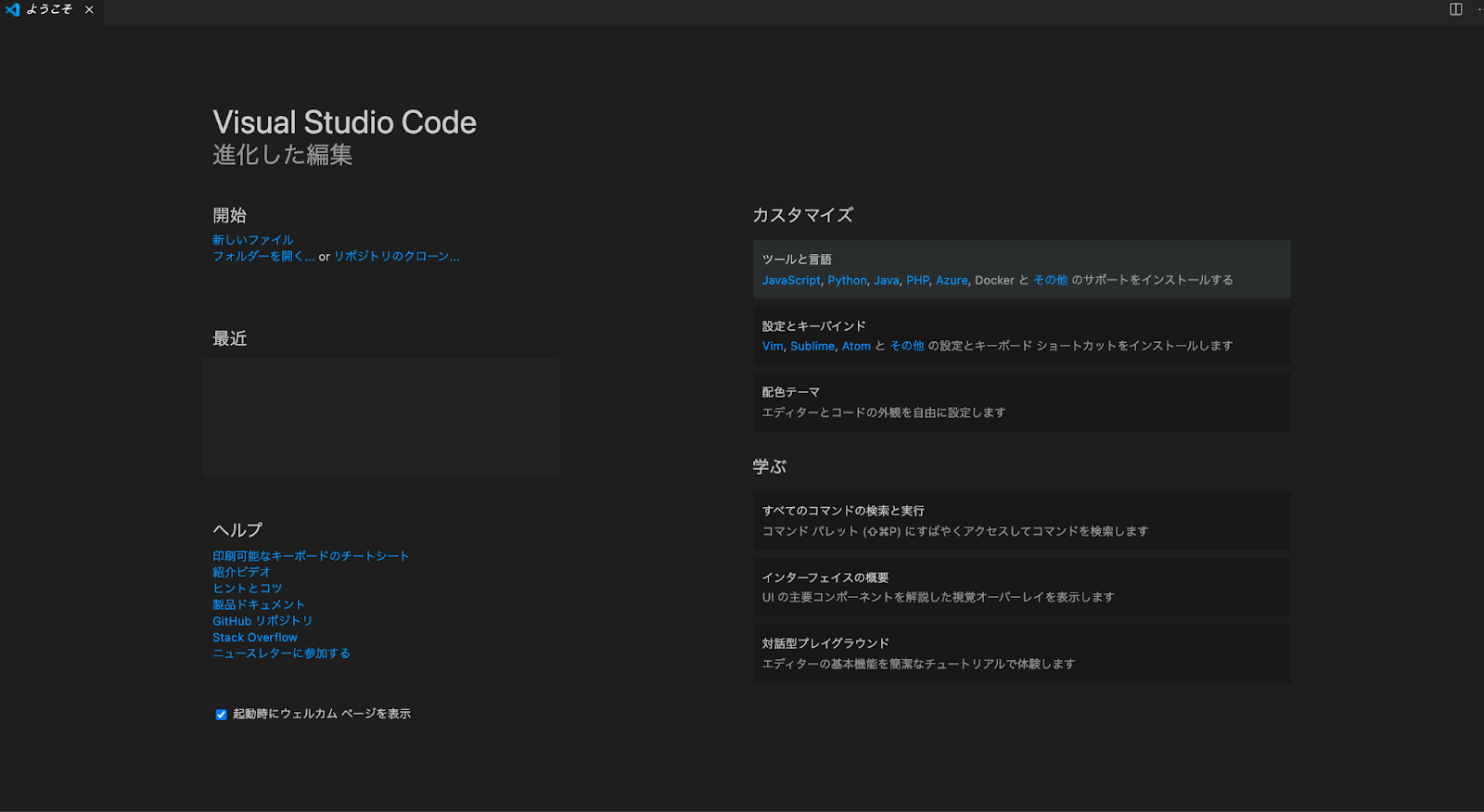The width and height of the screenshot is (1484, 812).
Task: Click the Sublime keybindings link
Action: click(812, 346)
